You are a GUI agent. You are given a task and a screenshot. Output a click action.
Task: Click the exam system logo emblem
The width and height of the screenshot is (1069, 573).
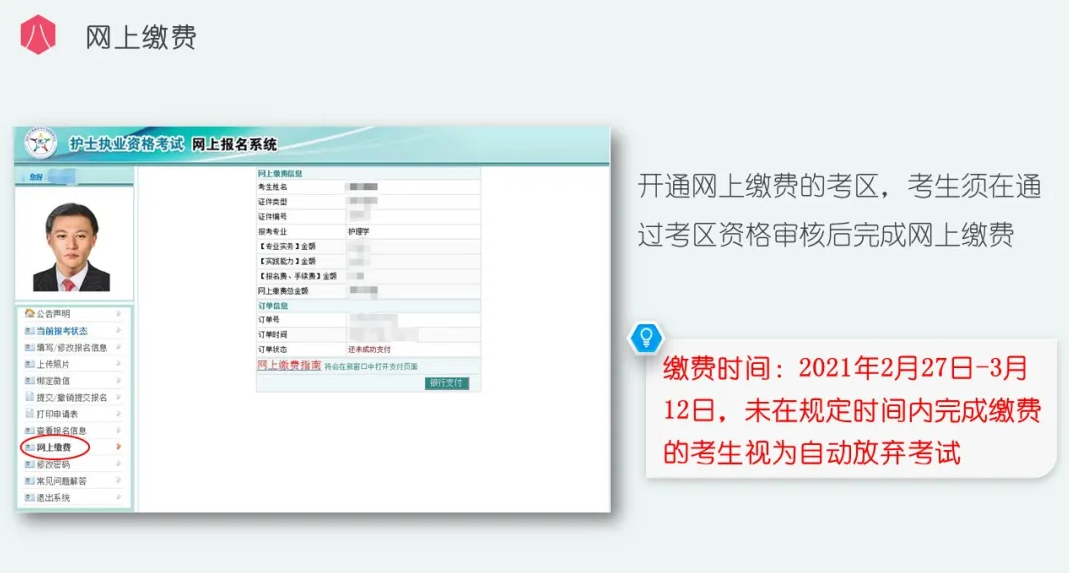point(40,144)
